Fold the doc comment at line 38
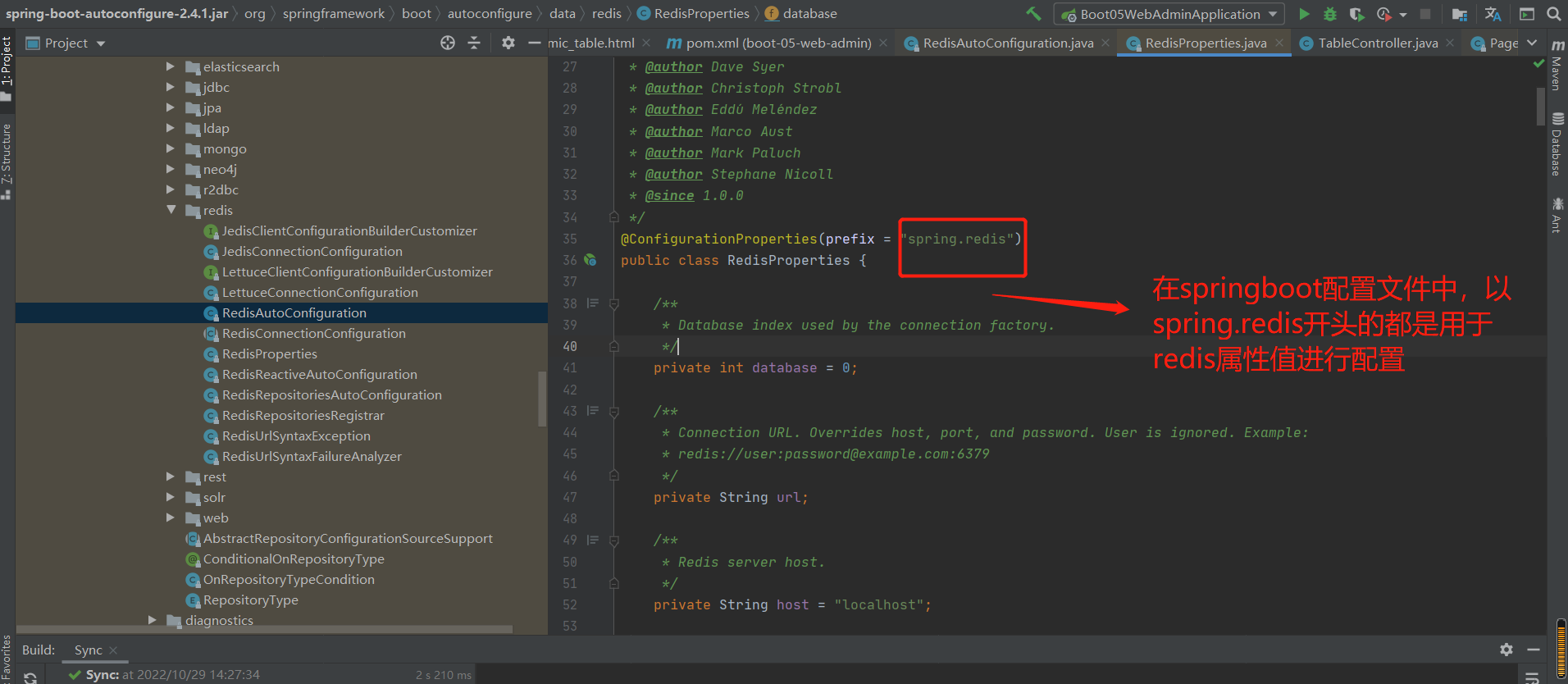This screenshot has width=1568, height=684. point(613,303)
